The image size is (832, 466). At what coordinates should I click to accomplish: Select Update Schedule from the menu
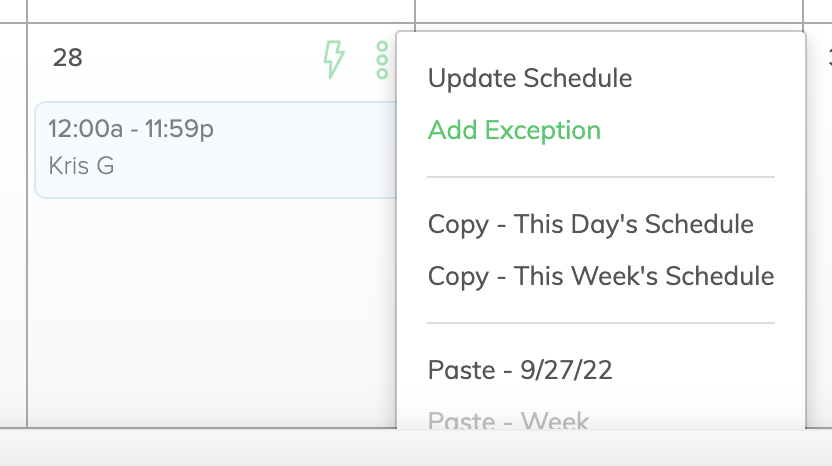(530, 79)
